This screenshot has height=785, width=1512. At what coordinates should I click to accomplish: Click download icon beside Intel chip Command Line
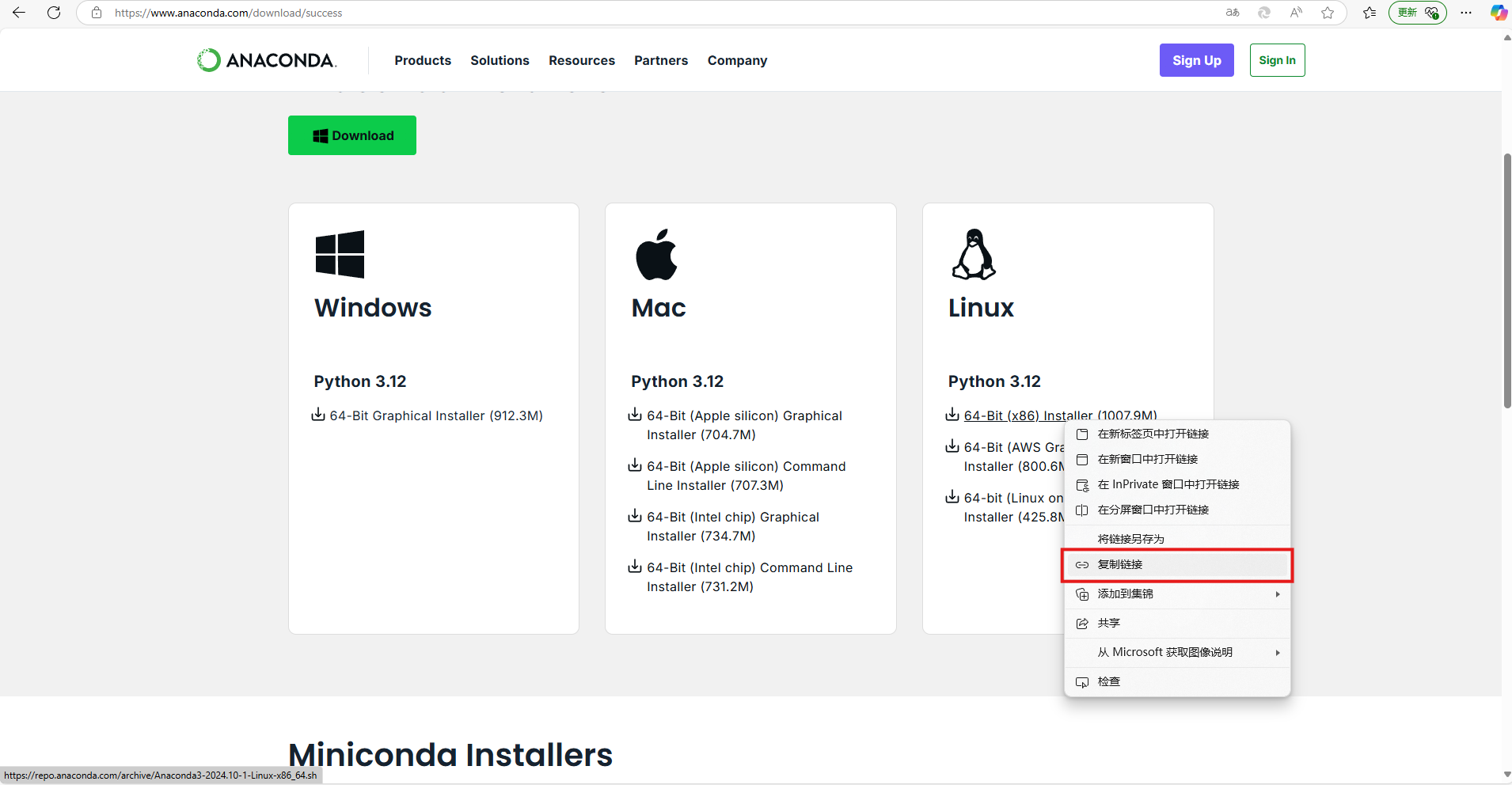click(635, 567)
